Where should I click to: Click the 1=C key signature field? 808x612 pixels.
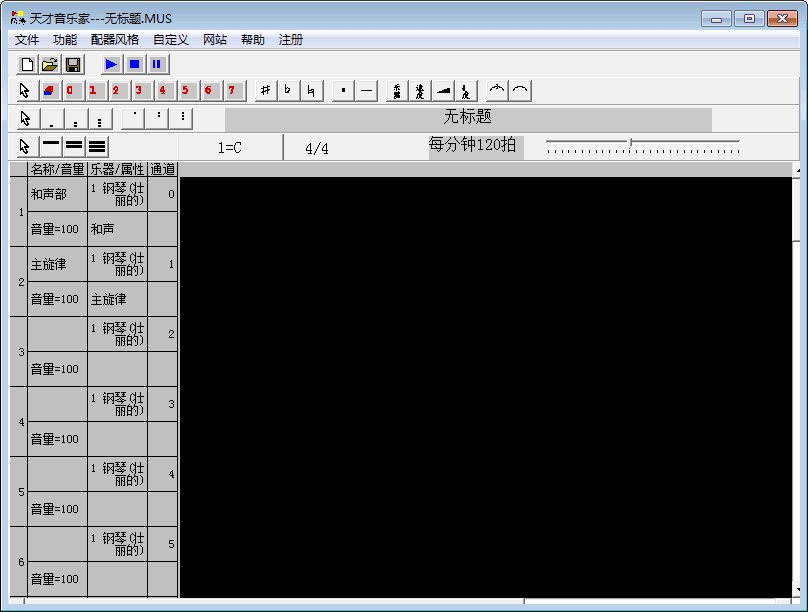tap(230, 148)
